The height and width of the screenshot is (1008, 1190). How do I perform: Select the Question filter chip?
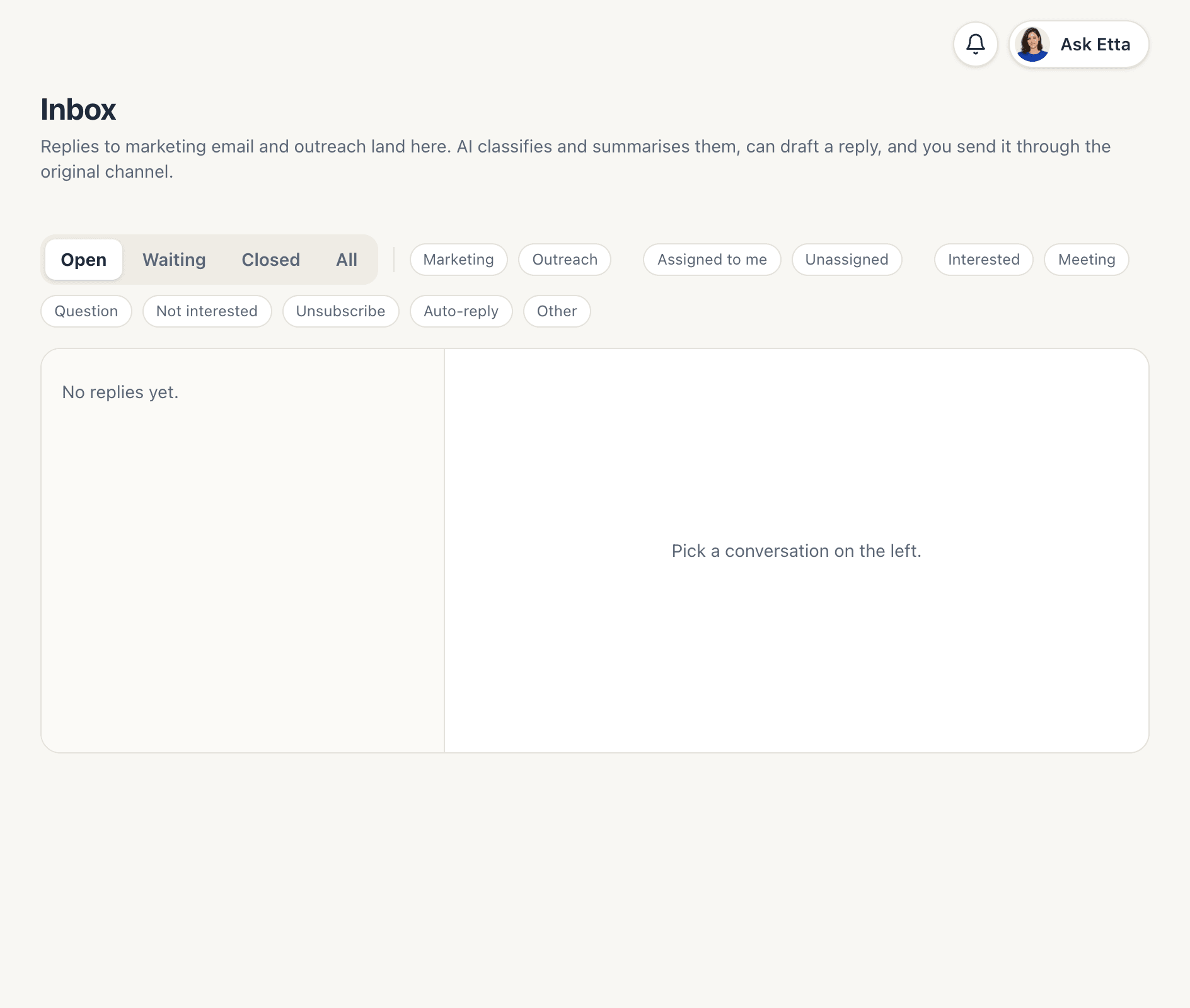click(86, 311)
